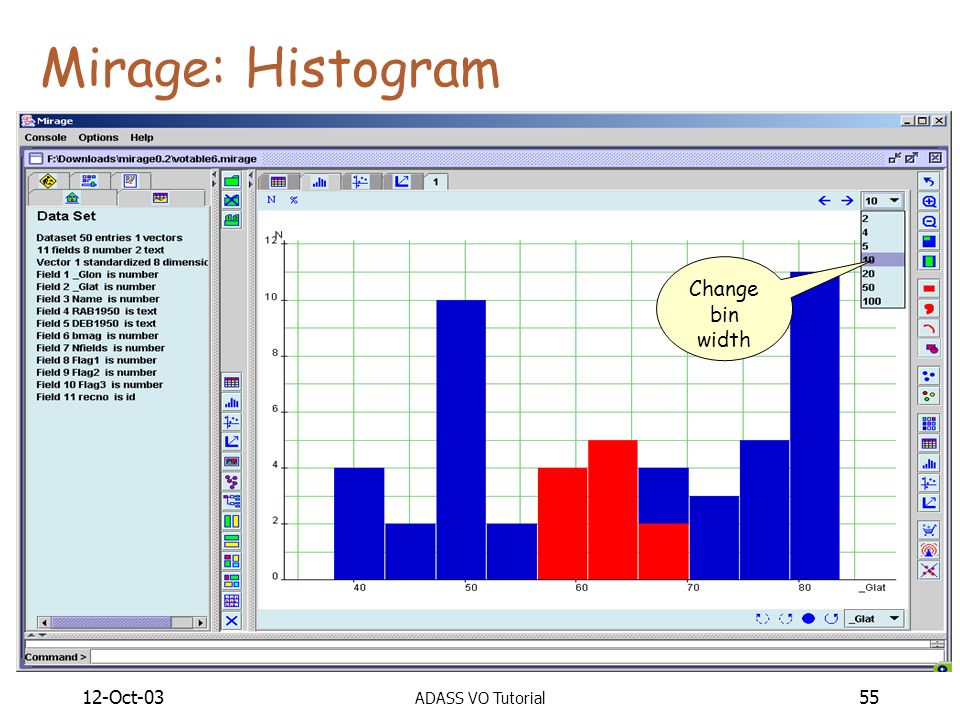
Task: Add a table panel from middle toolbar
Action: coord(231,383)
